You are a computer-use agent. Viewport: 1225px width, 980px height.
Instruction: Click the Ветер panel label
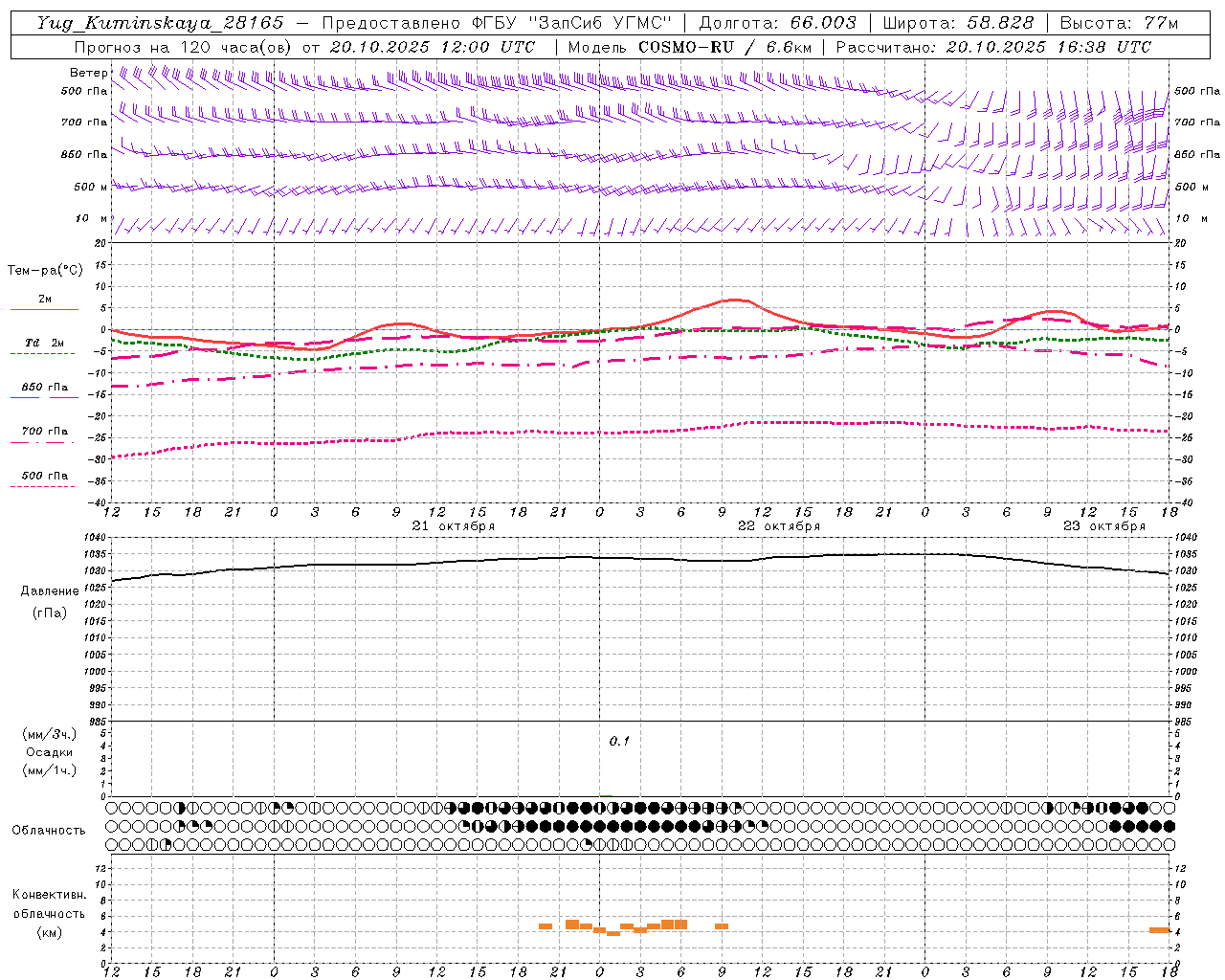click(88, 73)
